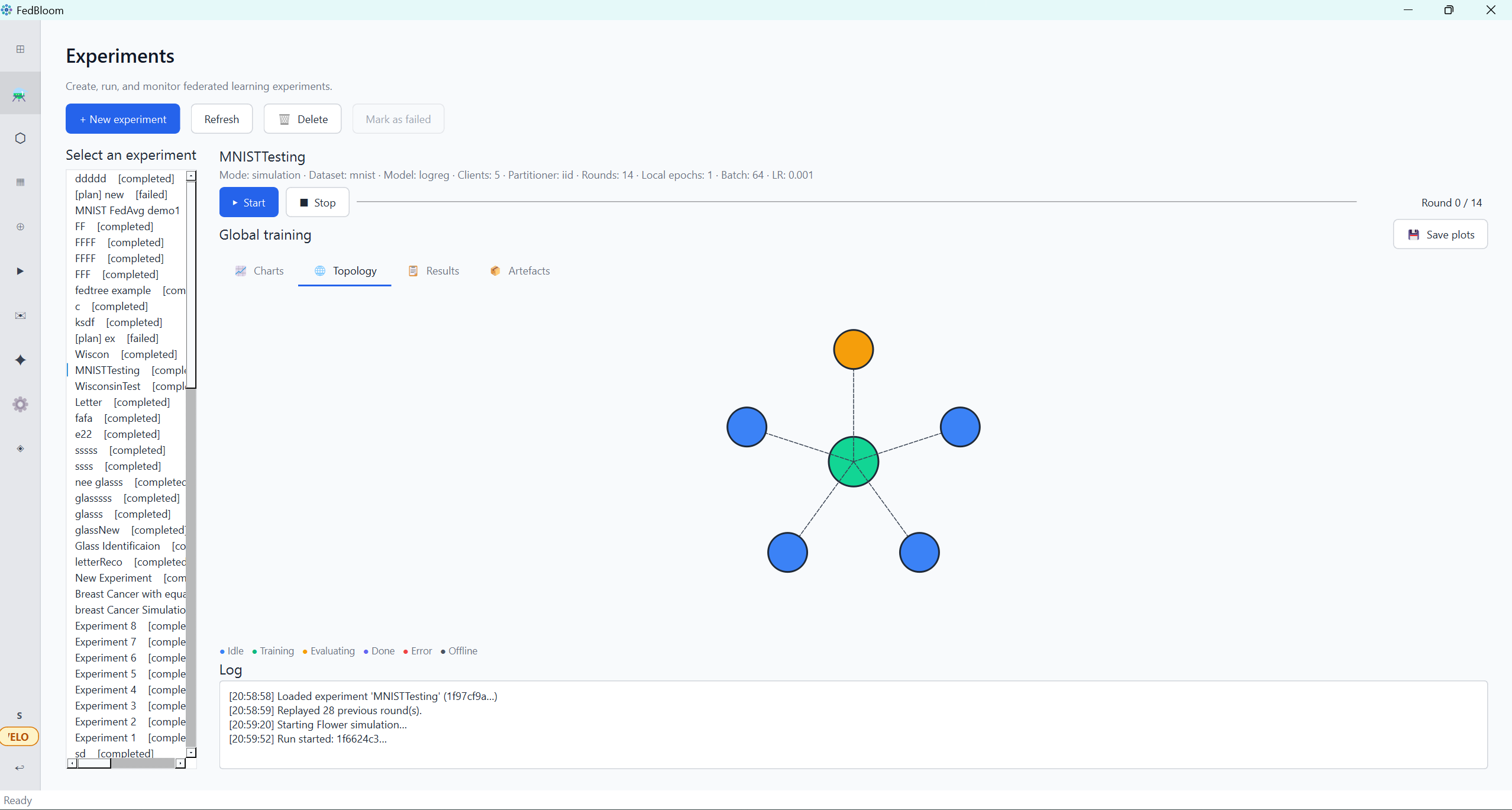Viewport: 1512px width, 810px height.
Task: Open the grid dashboard sidebar icon
Action: point(20,49)
